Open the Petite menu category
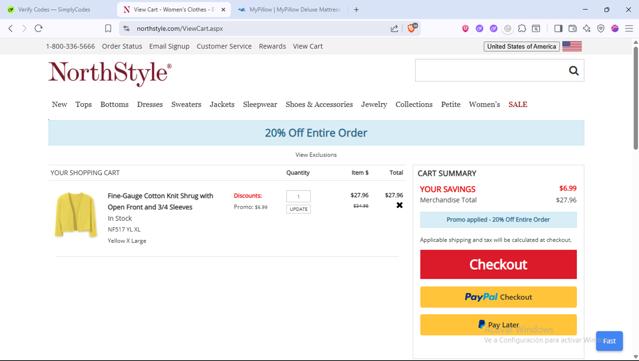This screenshot has height=361, width=639. point(450,104)
